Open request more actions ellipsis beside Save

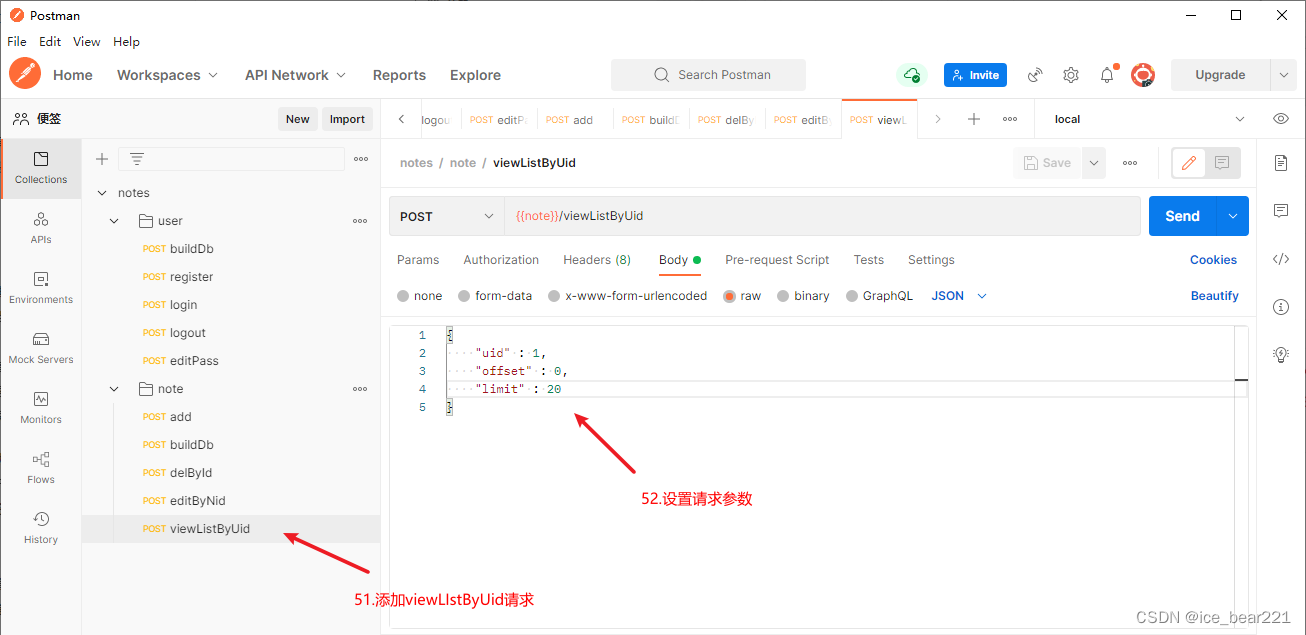click(1130, 163)
